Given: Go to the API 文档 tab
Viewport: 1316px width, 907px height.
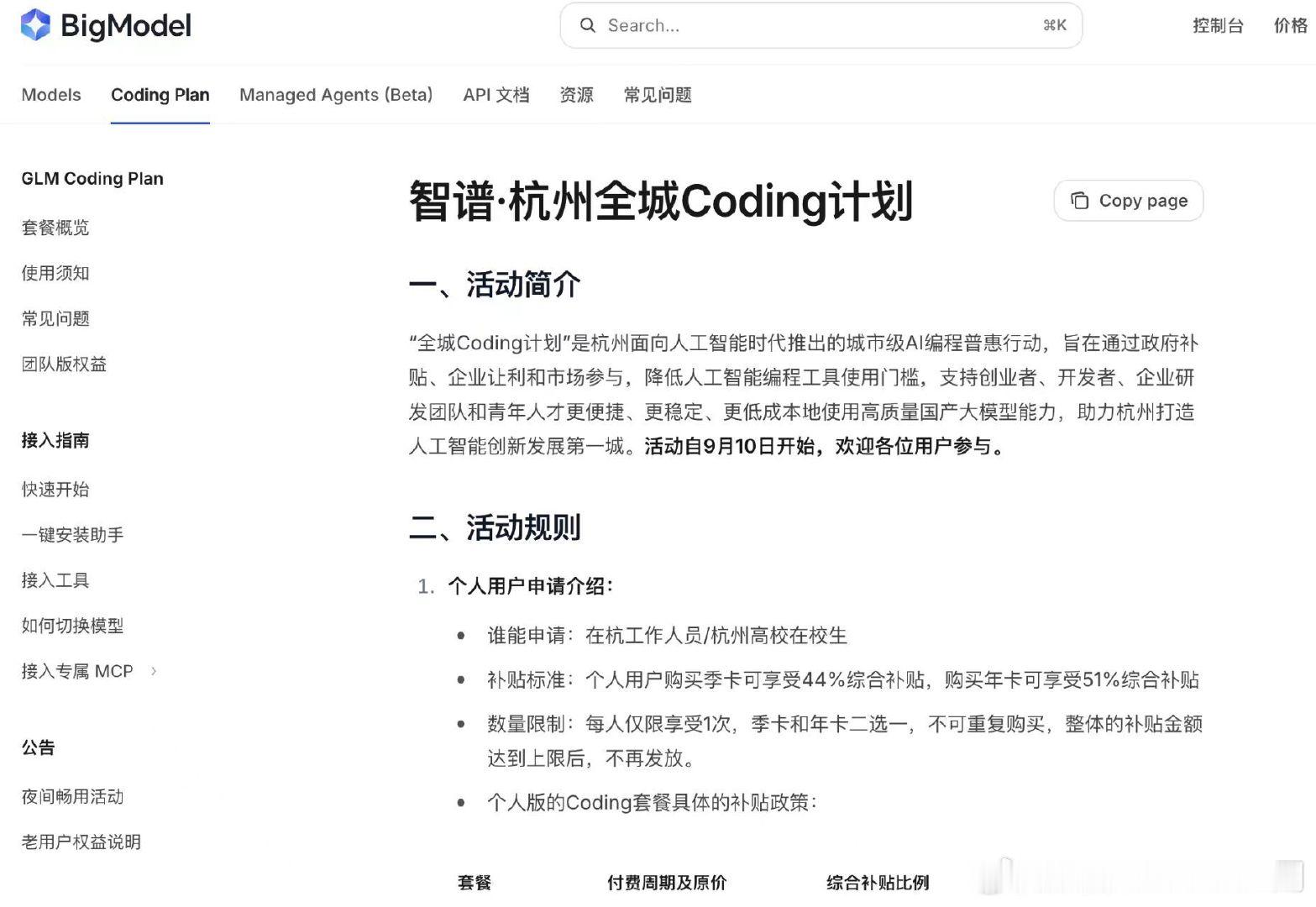Looking at the screenshot, I should tap(496, 95).
